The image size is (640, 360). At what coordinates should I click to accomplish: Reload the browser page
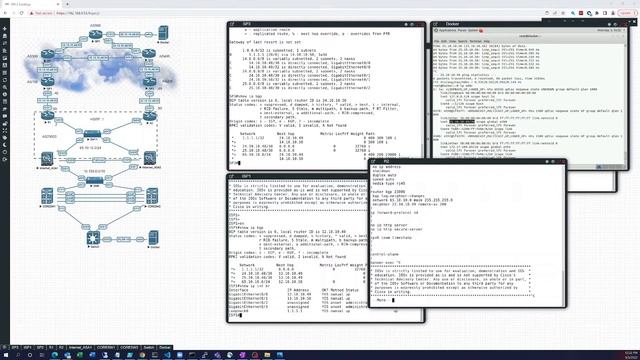click(x=21, y=13)
